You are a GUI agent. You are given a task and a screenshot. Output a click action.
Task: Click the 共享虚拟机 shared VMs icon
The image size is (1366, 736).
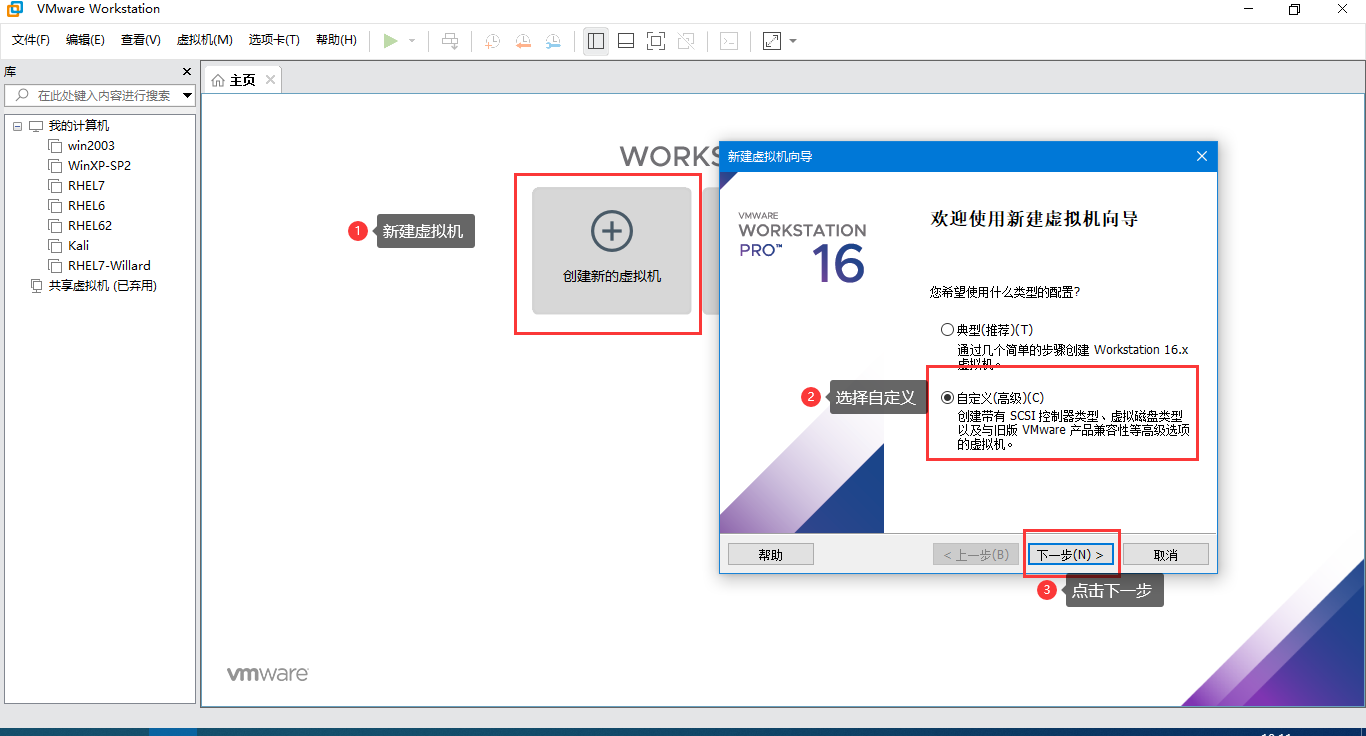coord(37,286)
